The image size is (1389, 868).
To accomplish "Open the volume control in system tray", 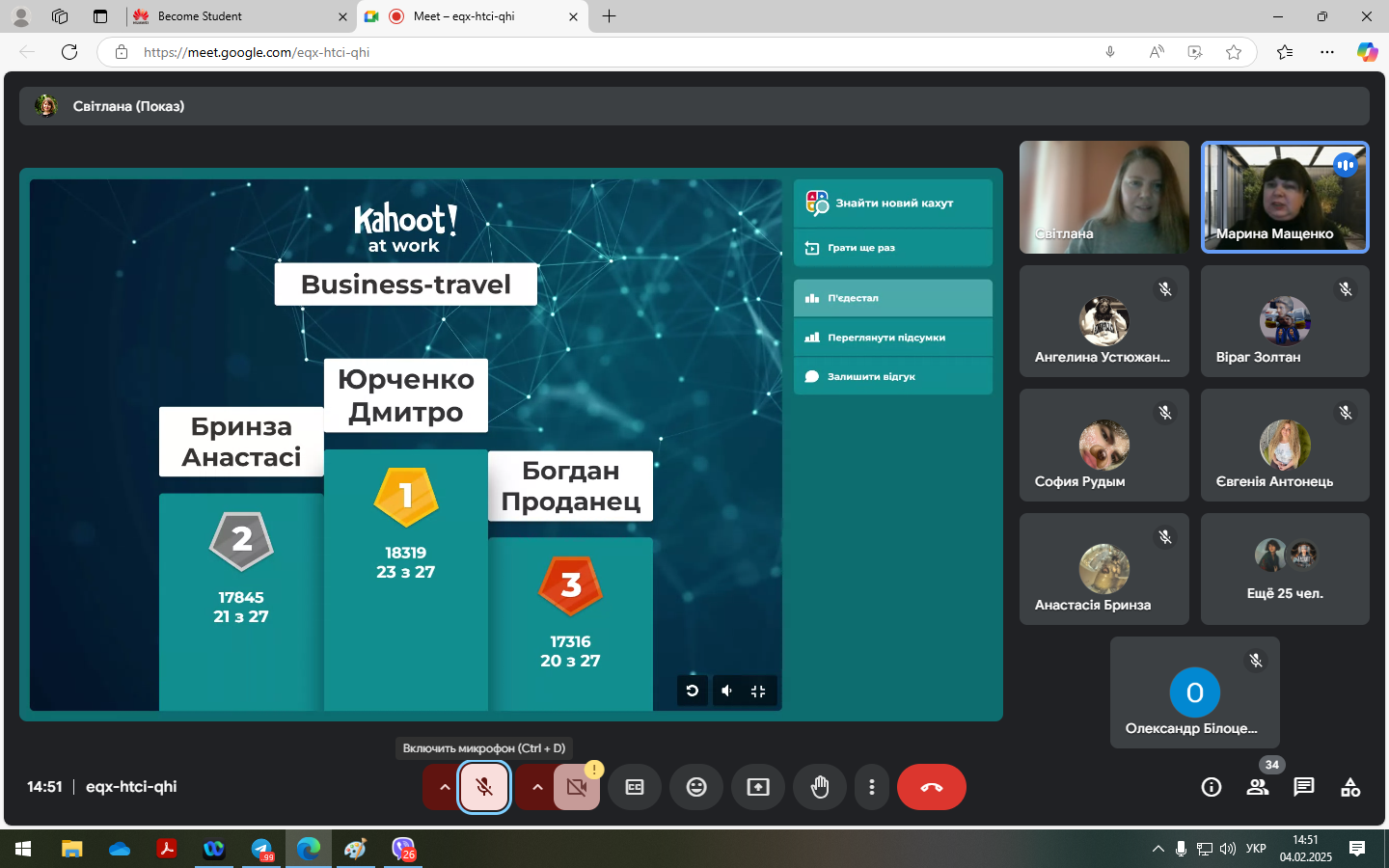I will (x=1227, y=849).
